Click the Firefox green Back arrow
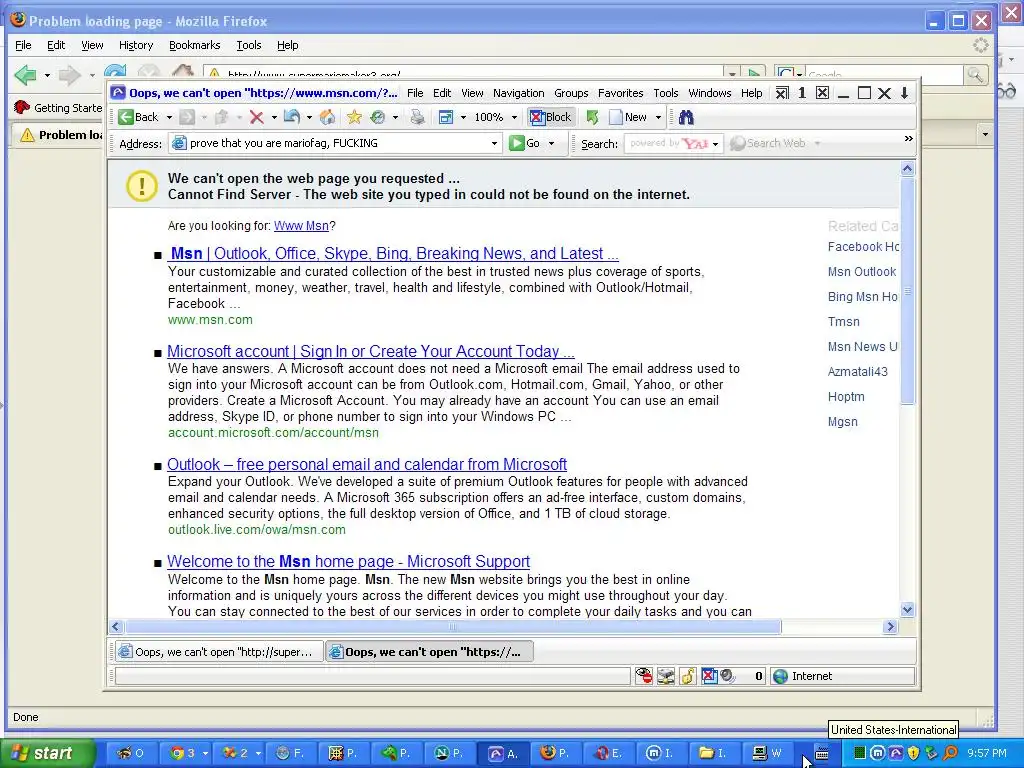 point(25,75)
